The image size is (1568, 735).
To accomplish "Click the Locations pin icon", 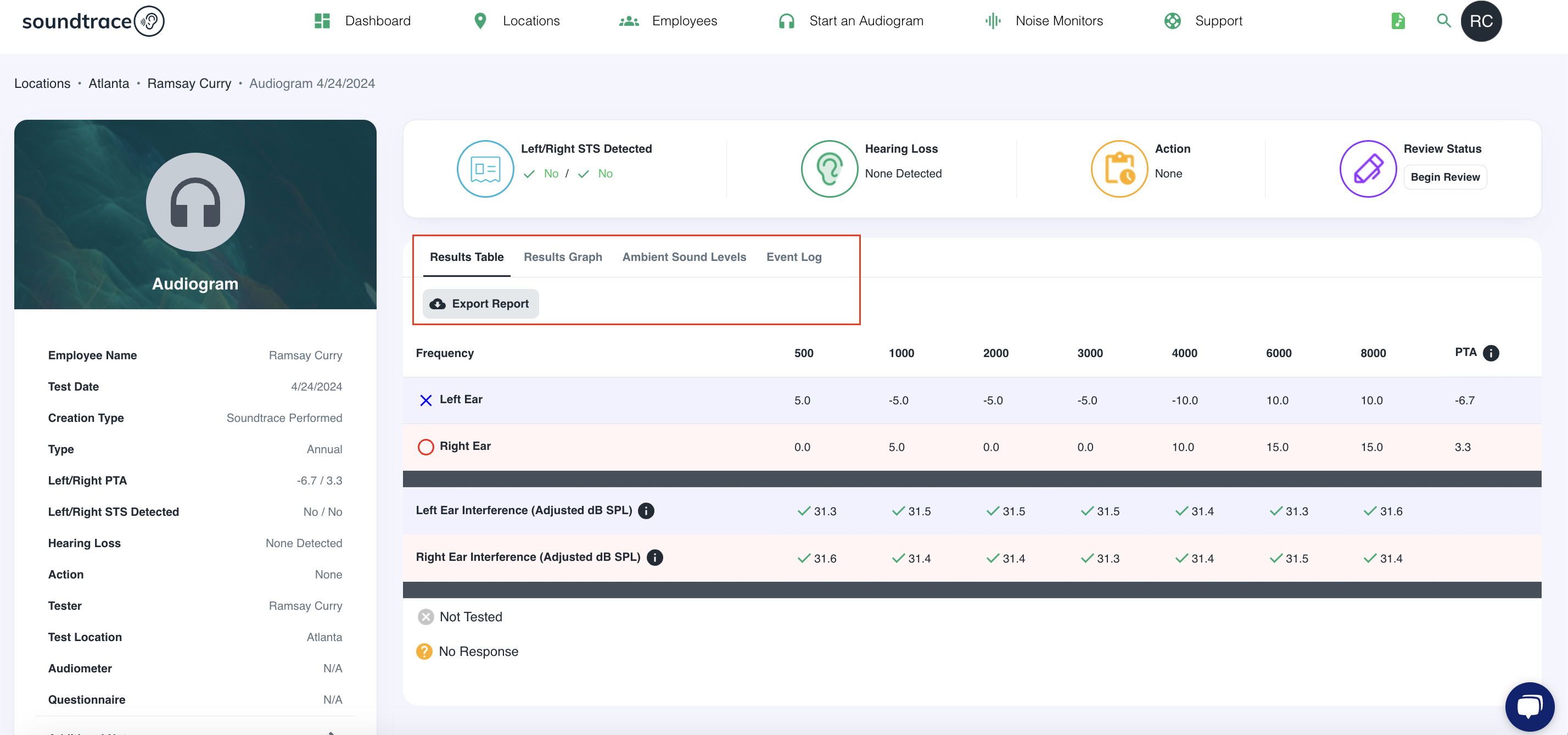I will pos(480,21).
